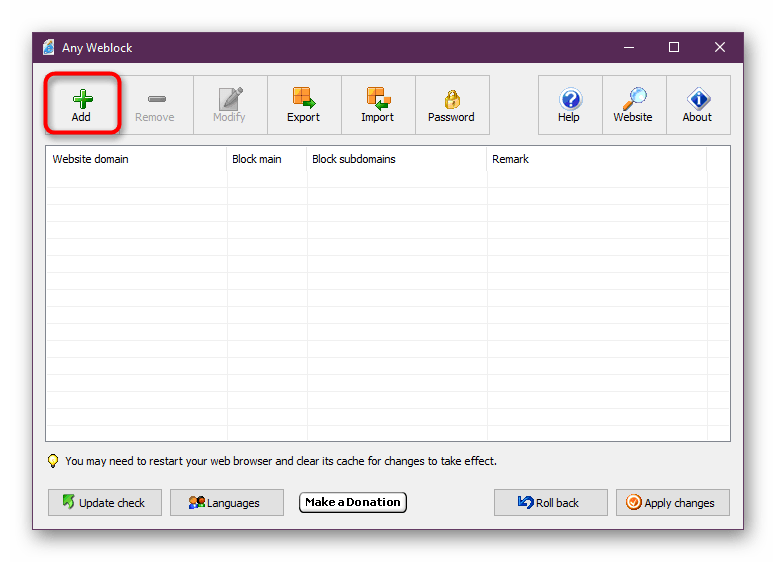The height and width of the screenshot is (562, 776).
Task: Sort by the Block main column header
Action: (x=266, y=159)
